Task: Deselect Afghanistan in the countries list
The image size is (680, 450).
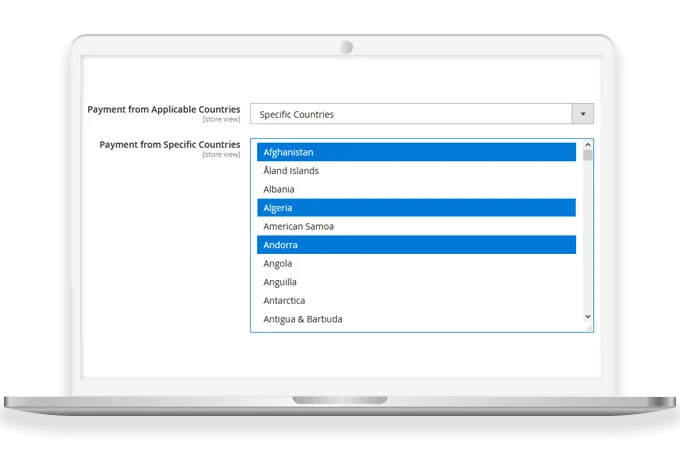Action: [x=416, y=152]
